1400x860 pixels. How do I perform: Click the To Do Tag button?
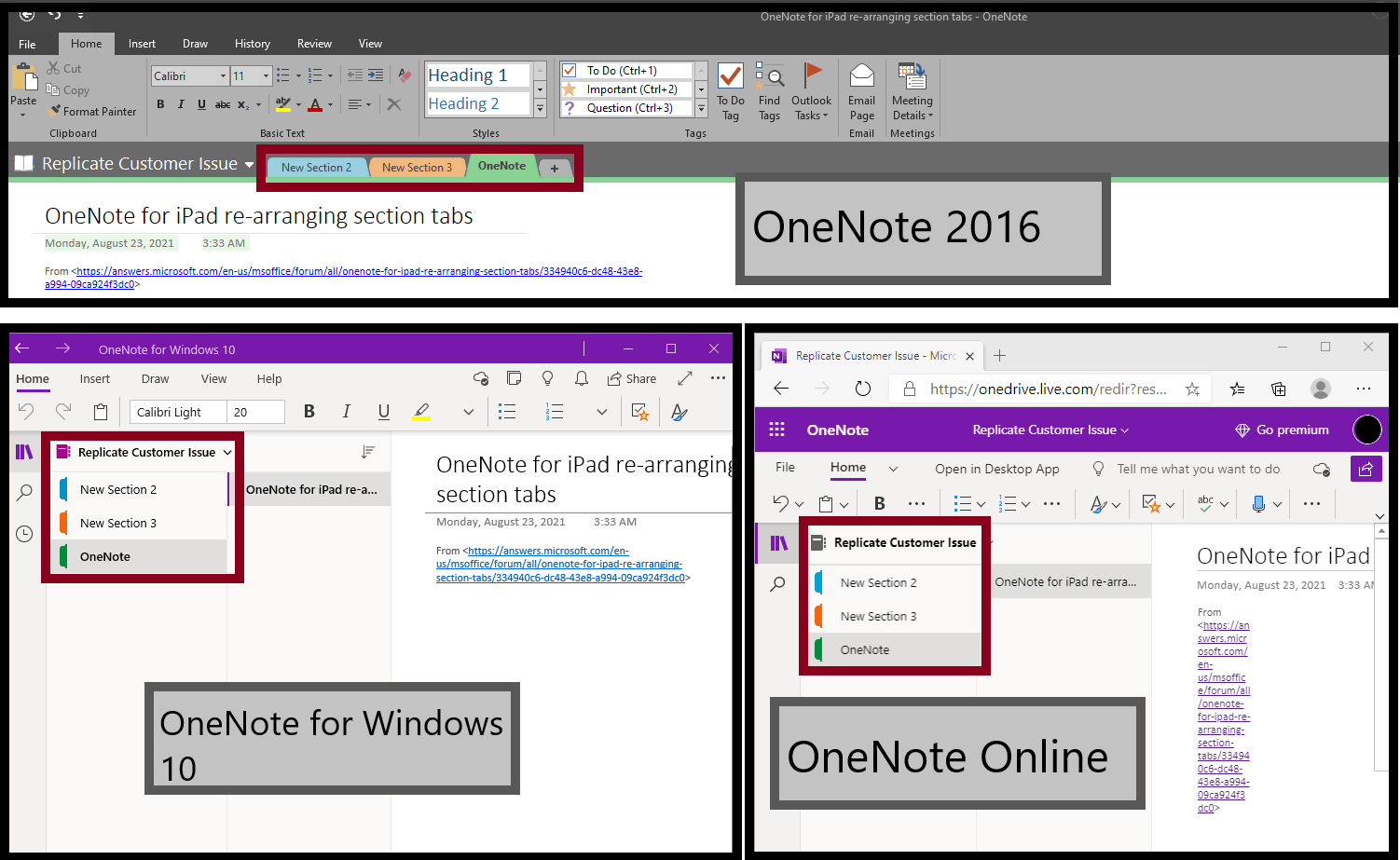(x=731, y=91)
